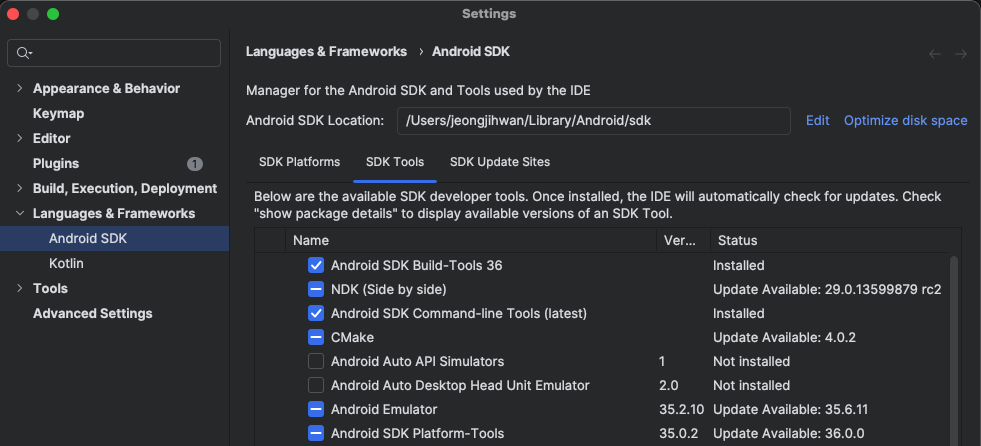Screen dimensions: 981x446
Task: Click the Android SDK Location path field
Action: click(x=594, y=121)
